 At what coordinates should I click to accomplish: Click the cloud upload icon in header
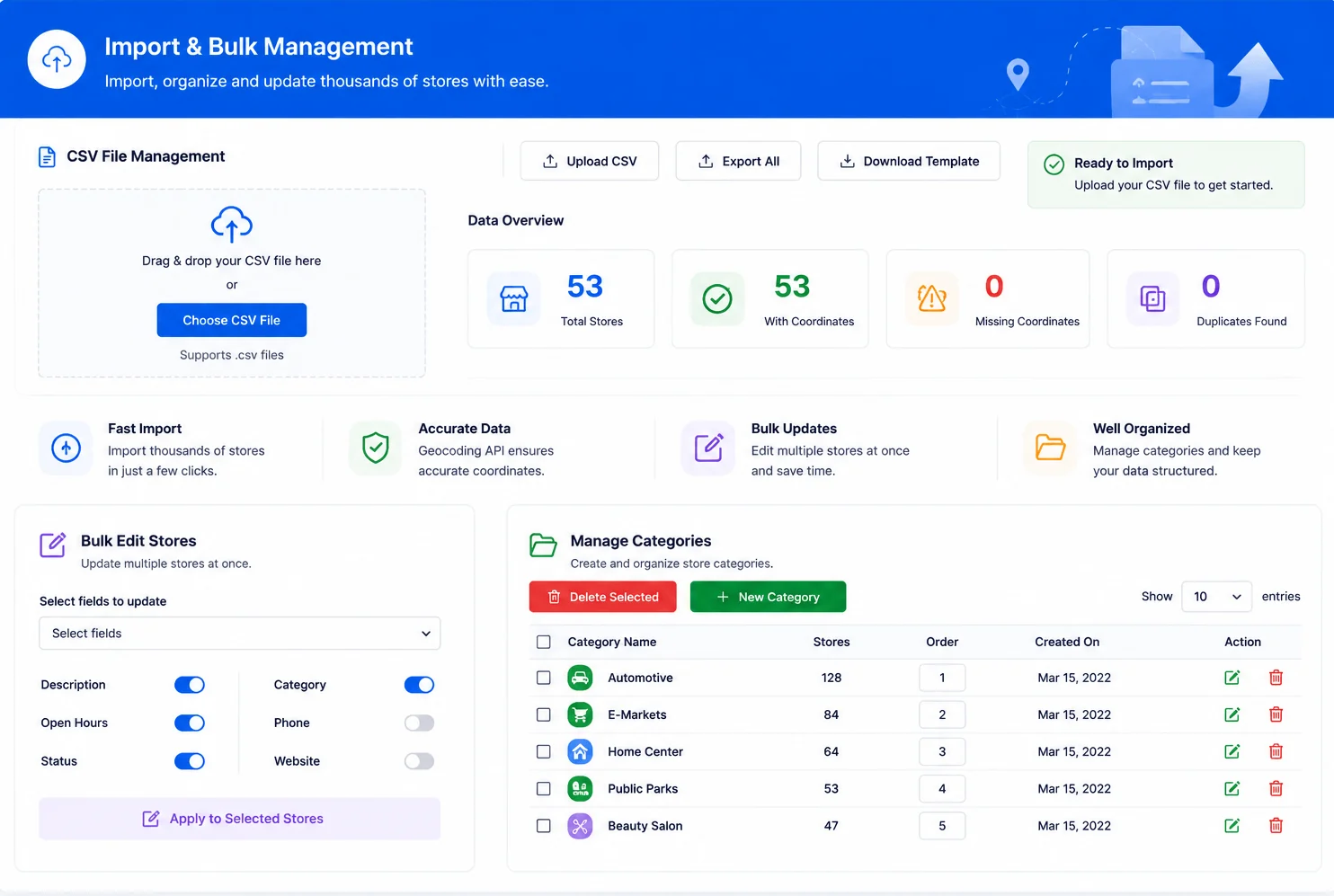tap(57, 60)
